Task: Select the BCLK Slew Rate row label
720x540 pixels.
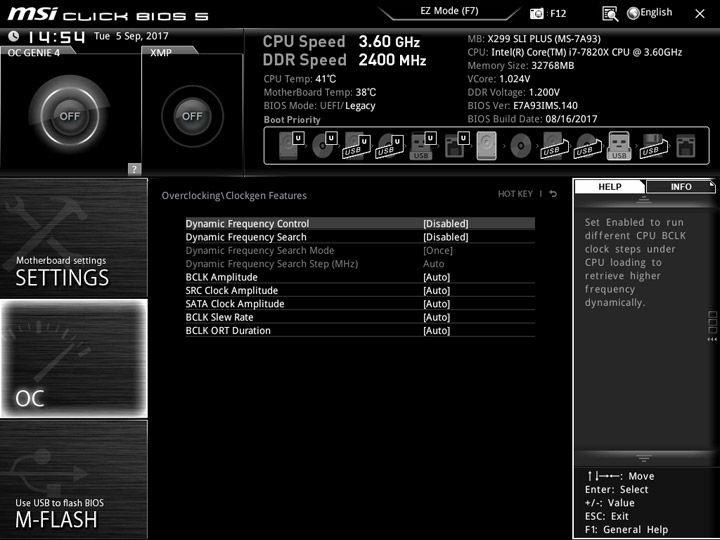Action: click(219, 317)
